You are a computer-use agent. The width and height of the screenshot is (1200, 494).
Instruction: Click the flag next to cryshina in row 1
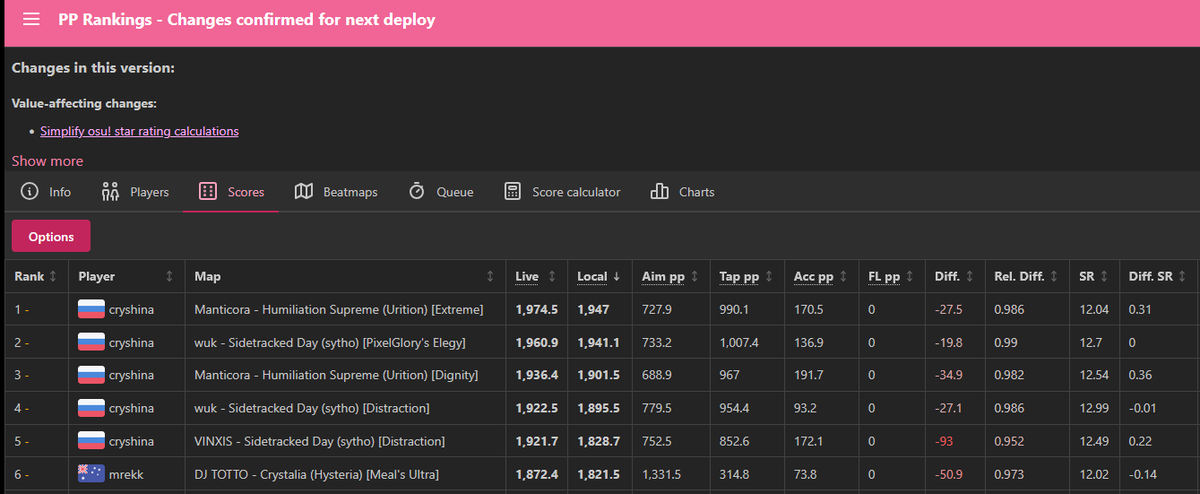pyautogui.click(x=91, y=309)
